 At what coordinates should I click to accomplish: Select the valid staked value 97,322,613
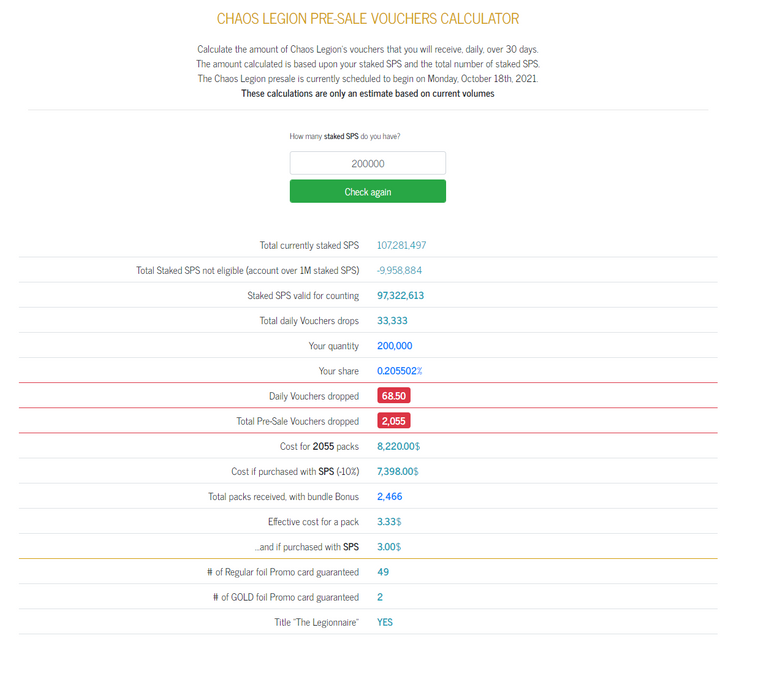pyautogui.click(x=400, y=295)
